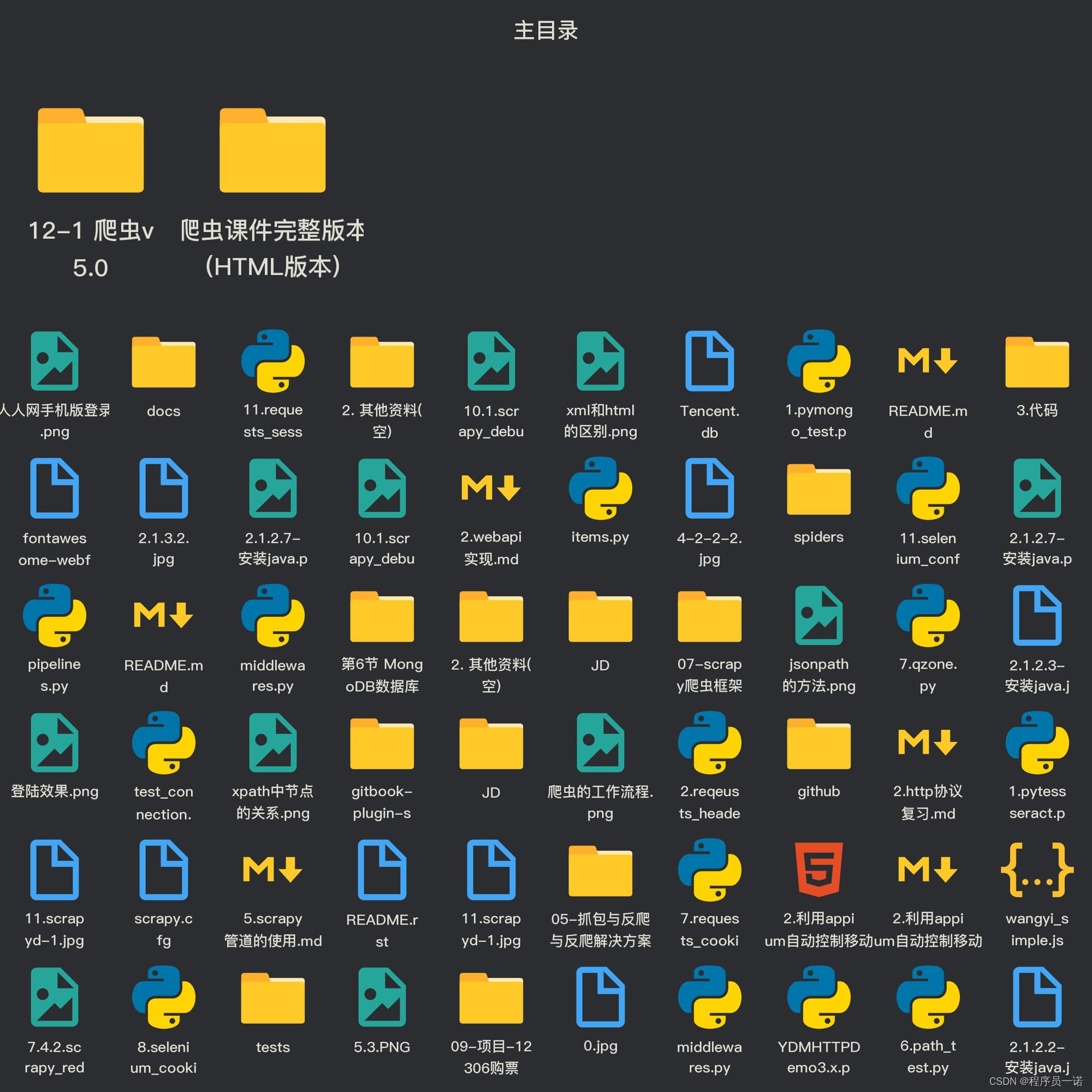Open image 登陆效果.png
Image resolution: width=1092 pixels, height=1092 pixels.
(54, 743)
